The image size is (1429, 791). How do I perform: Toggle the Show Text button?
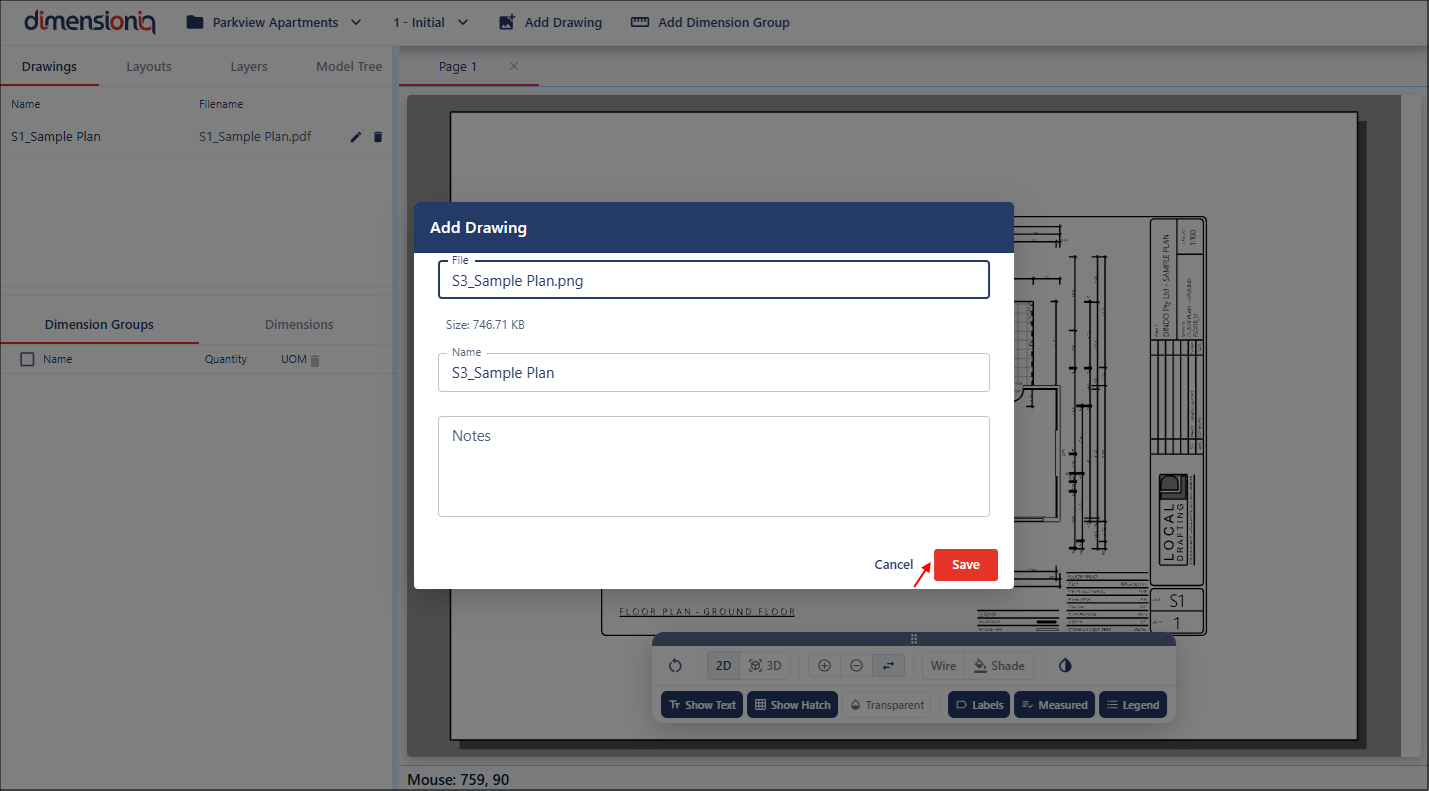(x=701, y=705)
